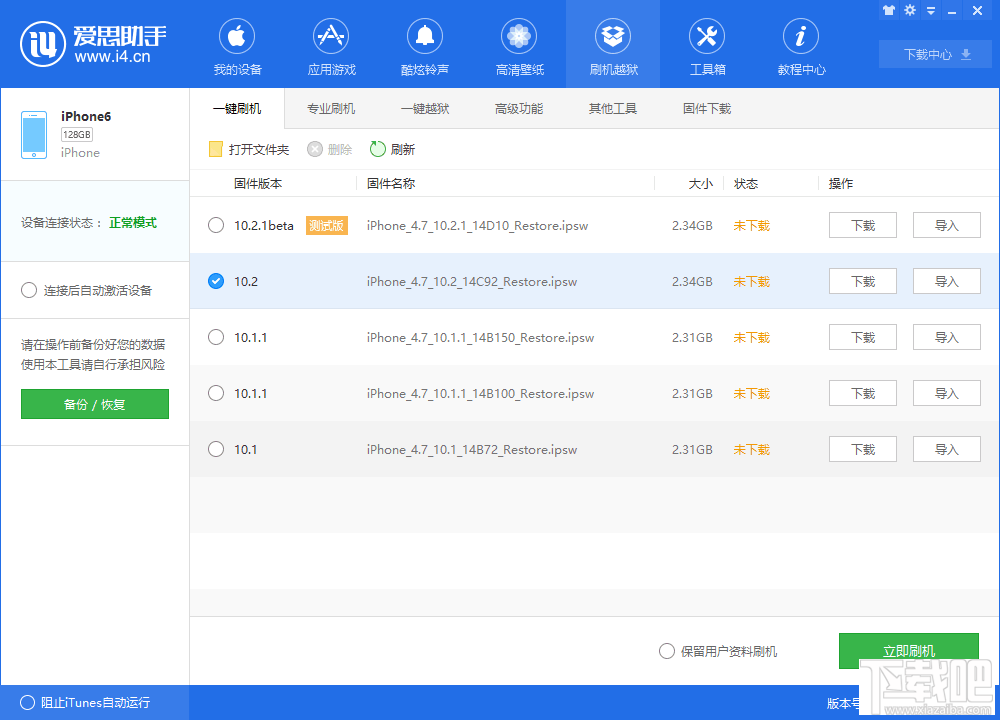Viewport: 1000px width, 720px height.
Task: Click 导入 for 10.2 14C92 firmware
Action: point(946,281)
